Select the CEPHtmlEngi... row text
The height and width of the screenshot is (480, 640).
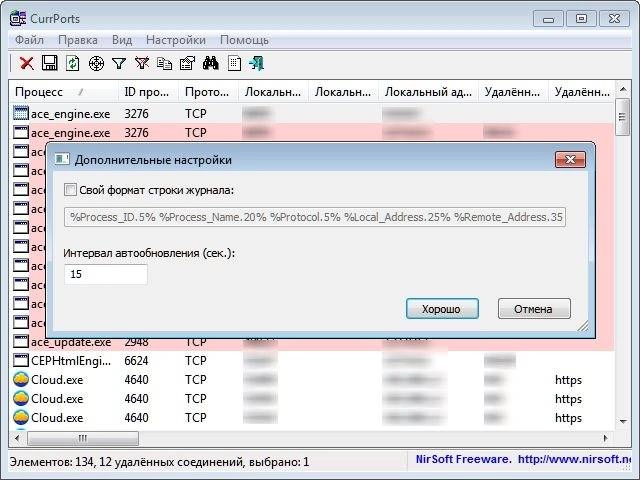(71, 361)
